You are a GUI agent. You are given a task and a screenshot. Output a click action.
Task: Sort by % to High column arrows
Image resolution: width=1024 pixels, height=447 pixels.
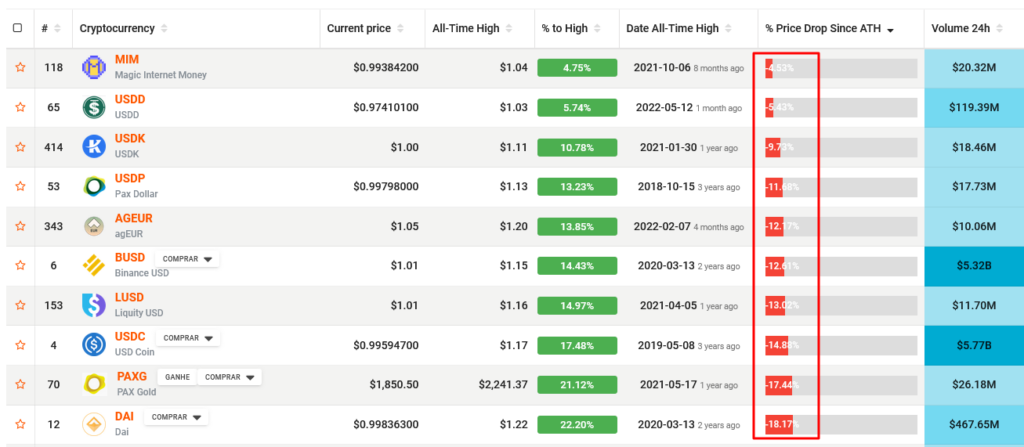click(597, 29)
